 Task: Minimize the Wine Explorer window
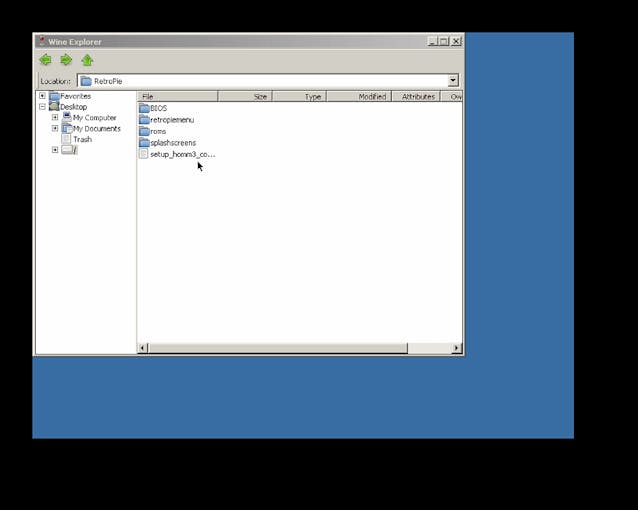(x=433, y=41)
